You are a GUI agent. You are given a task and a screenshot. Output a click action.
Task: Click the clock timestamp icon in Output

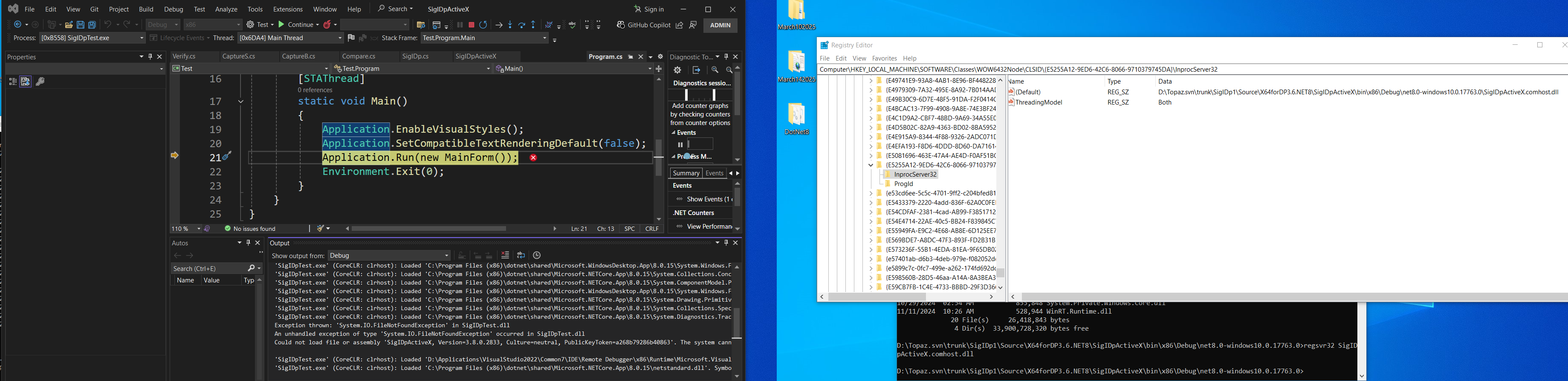coord(537,256)
